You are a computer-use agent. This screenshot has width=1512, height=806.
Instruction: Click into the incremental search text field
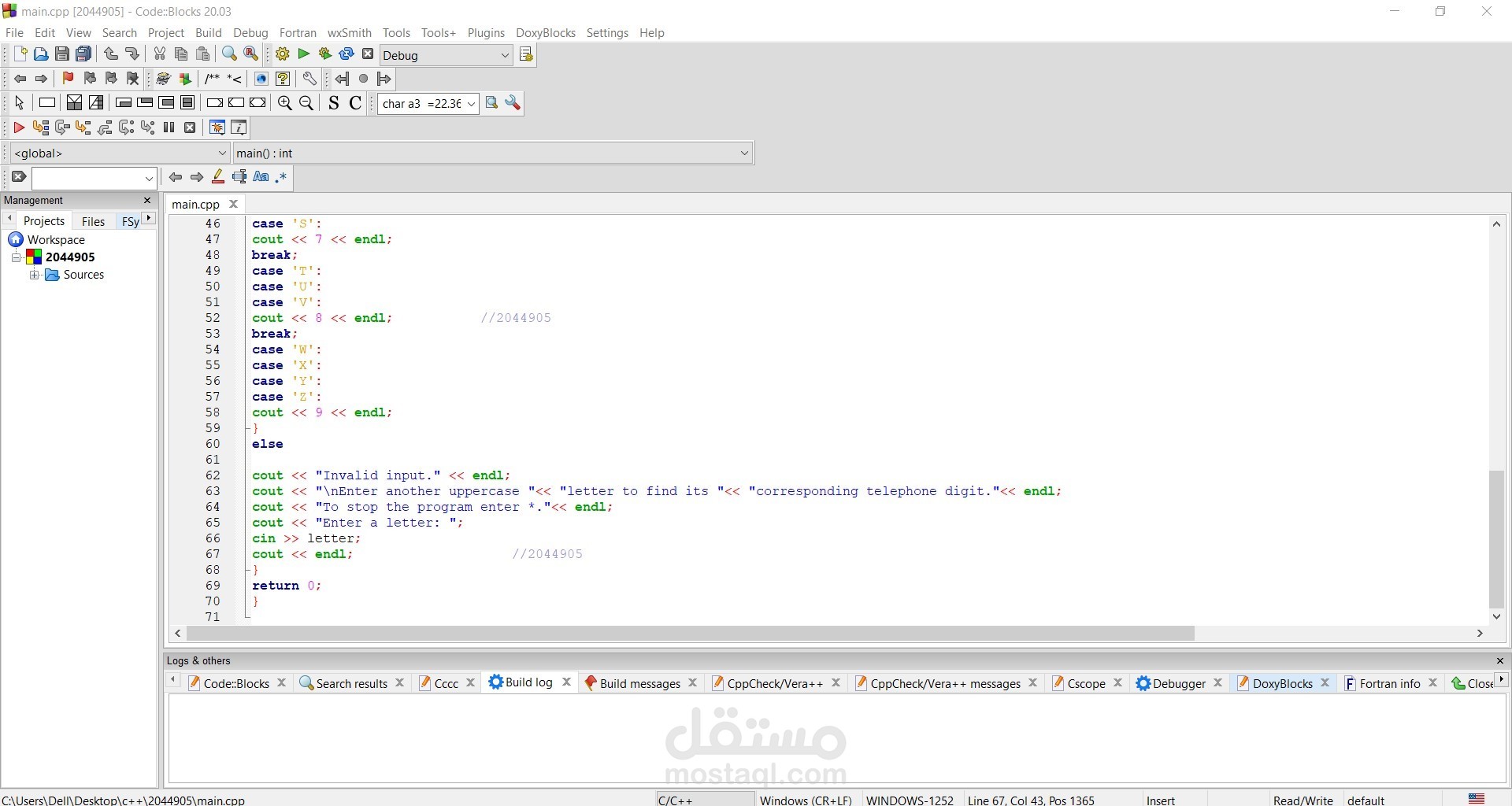pos(87,179)
